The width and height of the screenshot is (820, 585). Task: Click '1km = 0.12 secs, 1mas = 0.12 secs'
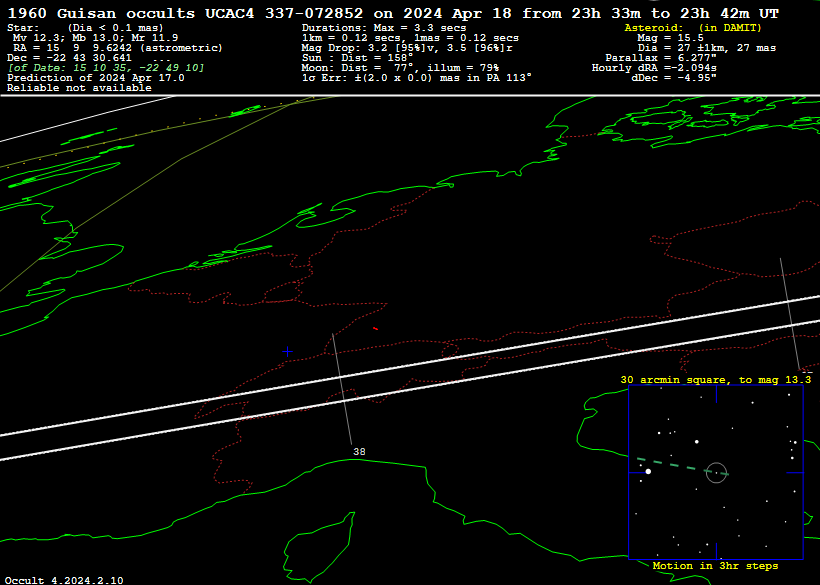[x=411, y=38]
